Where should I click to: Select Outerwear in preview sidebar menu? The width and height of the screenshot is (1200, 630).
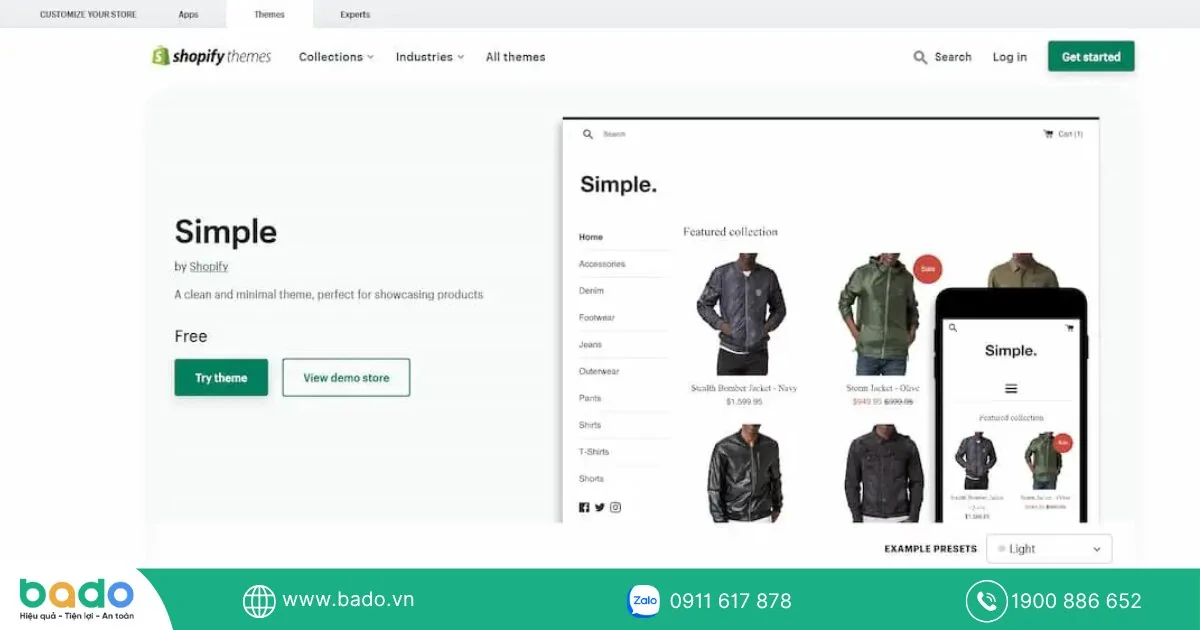[599, 372]
